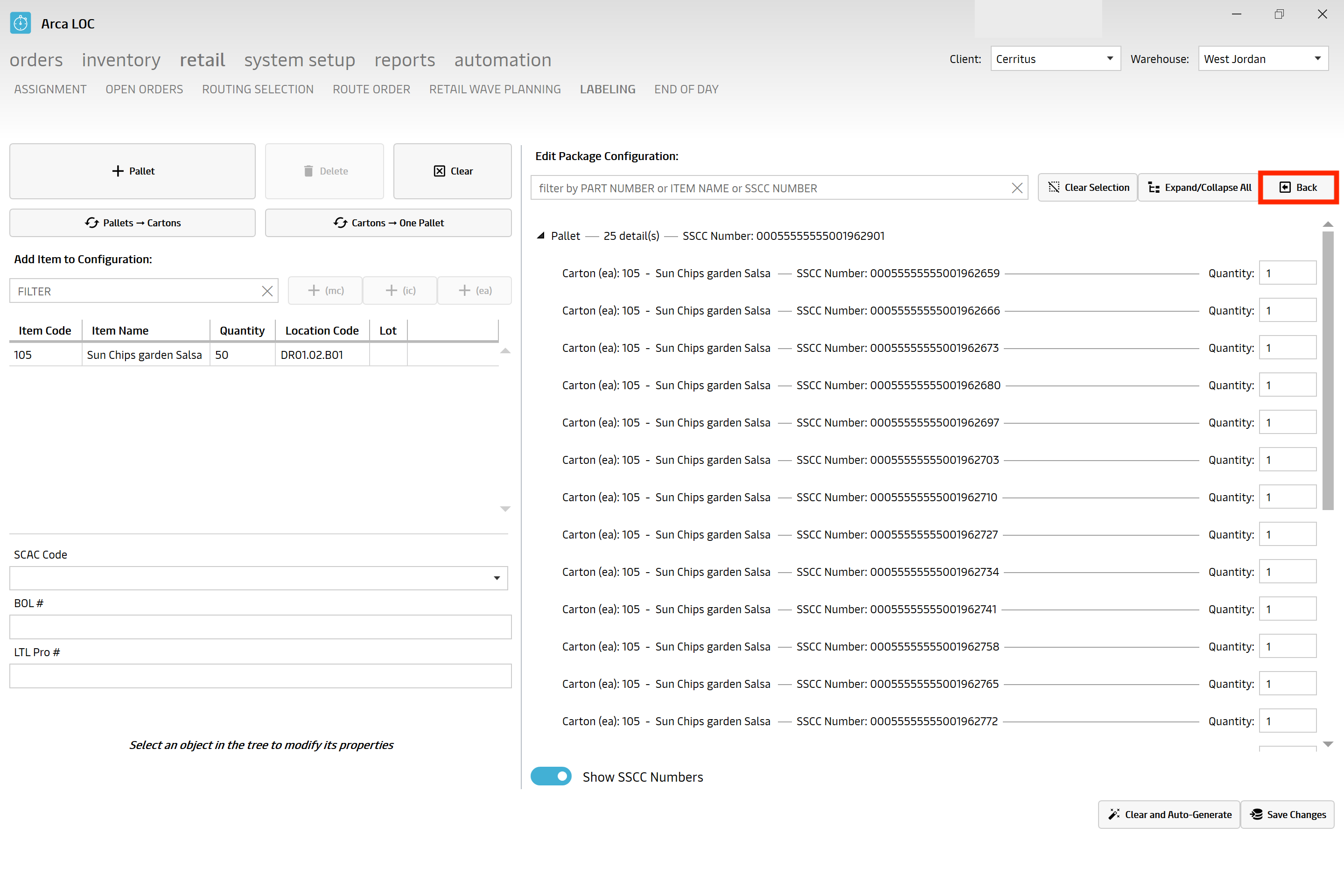This screenshot has height=896, width=1344.
Task: Convert Cartons to One Pallet
Action: pyautogui.click(x=389, y=223)
